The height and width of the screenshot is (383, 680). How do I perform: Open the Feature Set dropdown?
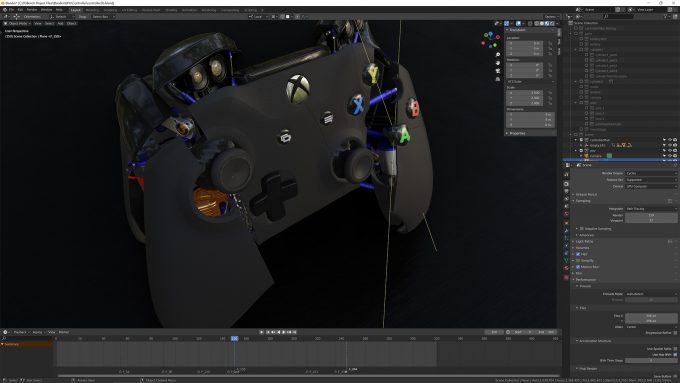tap(651, 180)
